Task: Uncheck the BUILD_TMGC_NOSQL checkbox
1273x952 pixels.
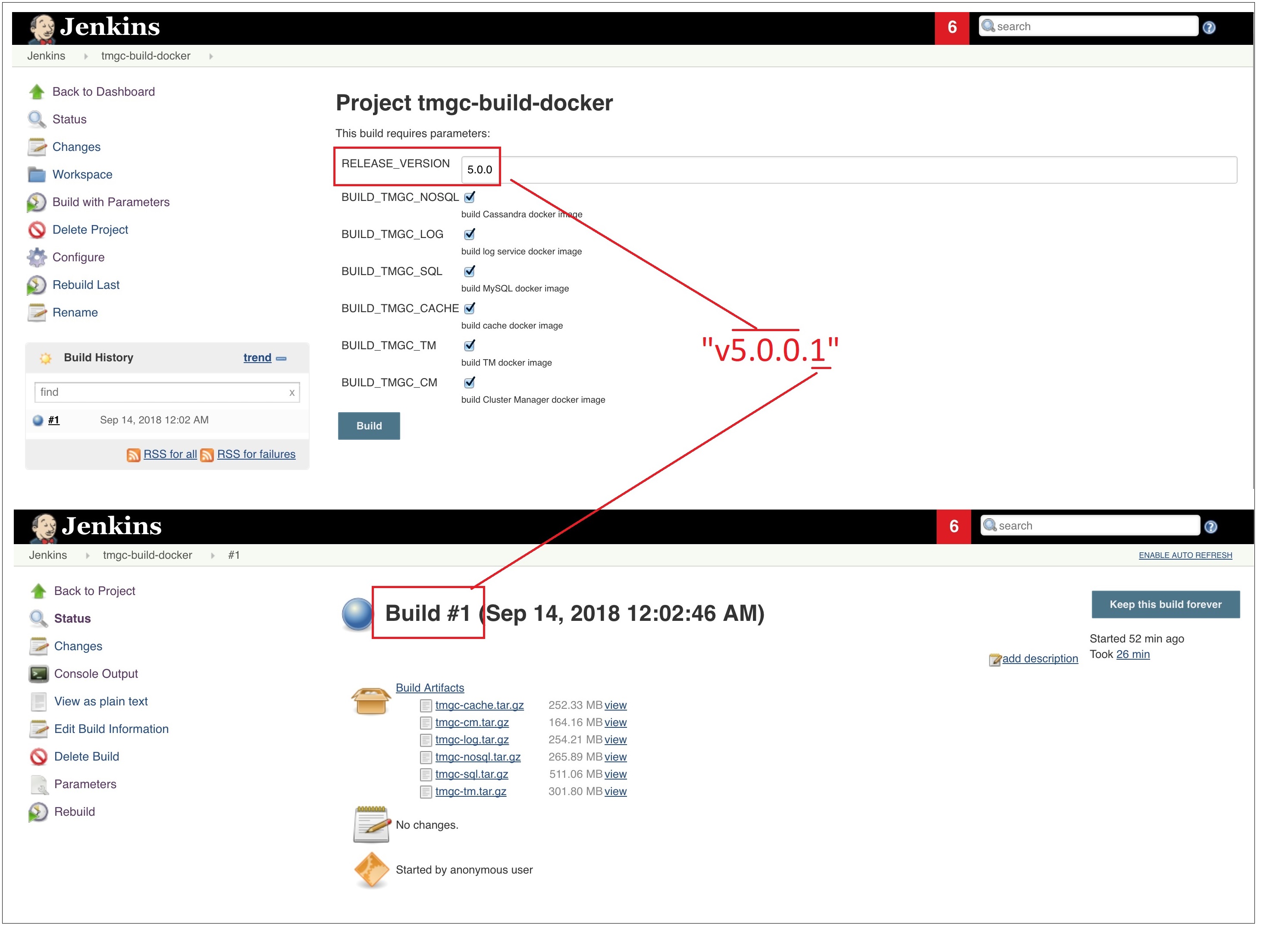Action: pyautogui.click(x=470, y=197)
